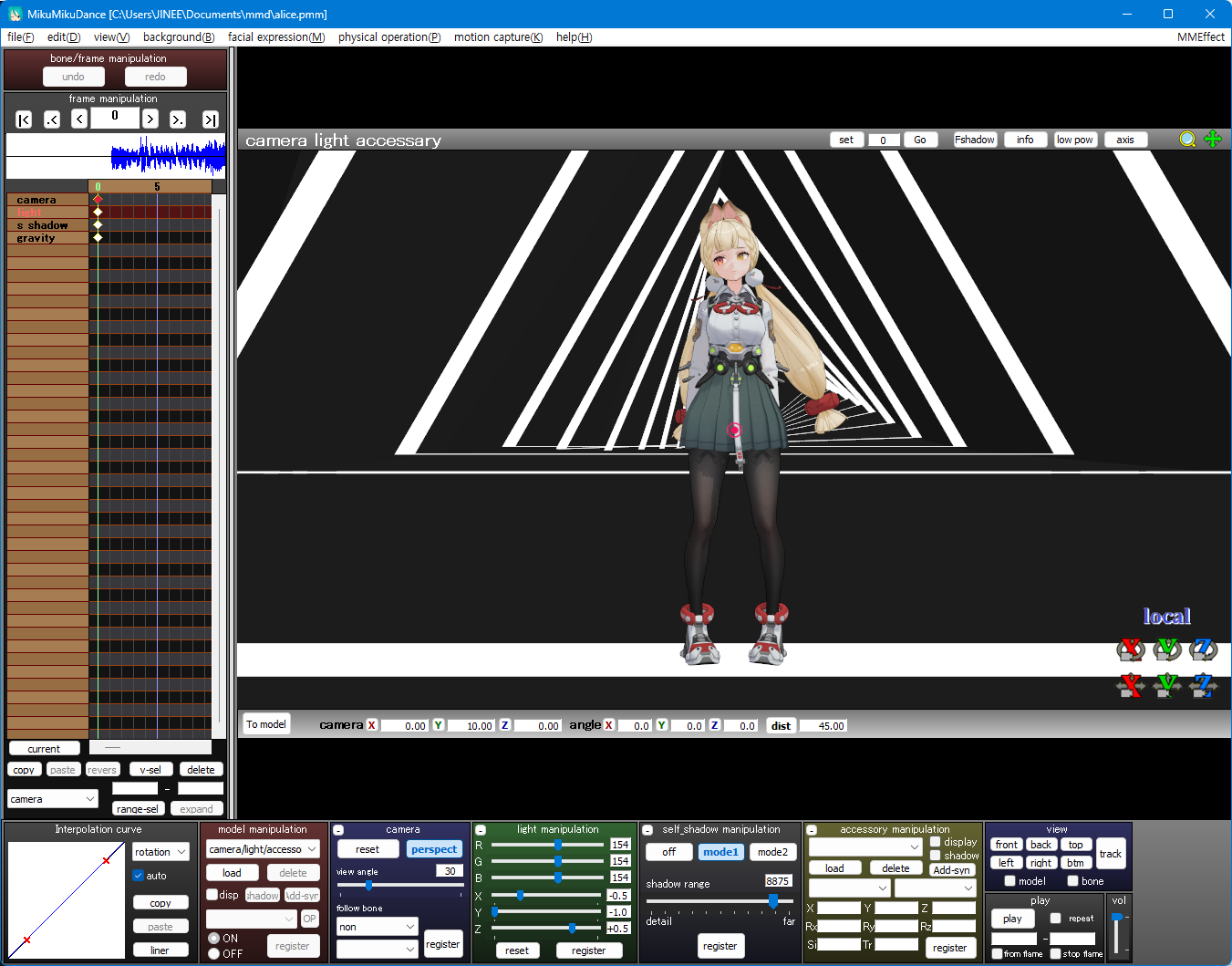Open the physical operation menu
Viewport: 1232px width, 966px height.
click(x=389, y=37)
